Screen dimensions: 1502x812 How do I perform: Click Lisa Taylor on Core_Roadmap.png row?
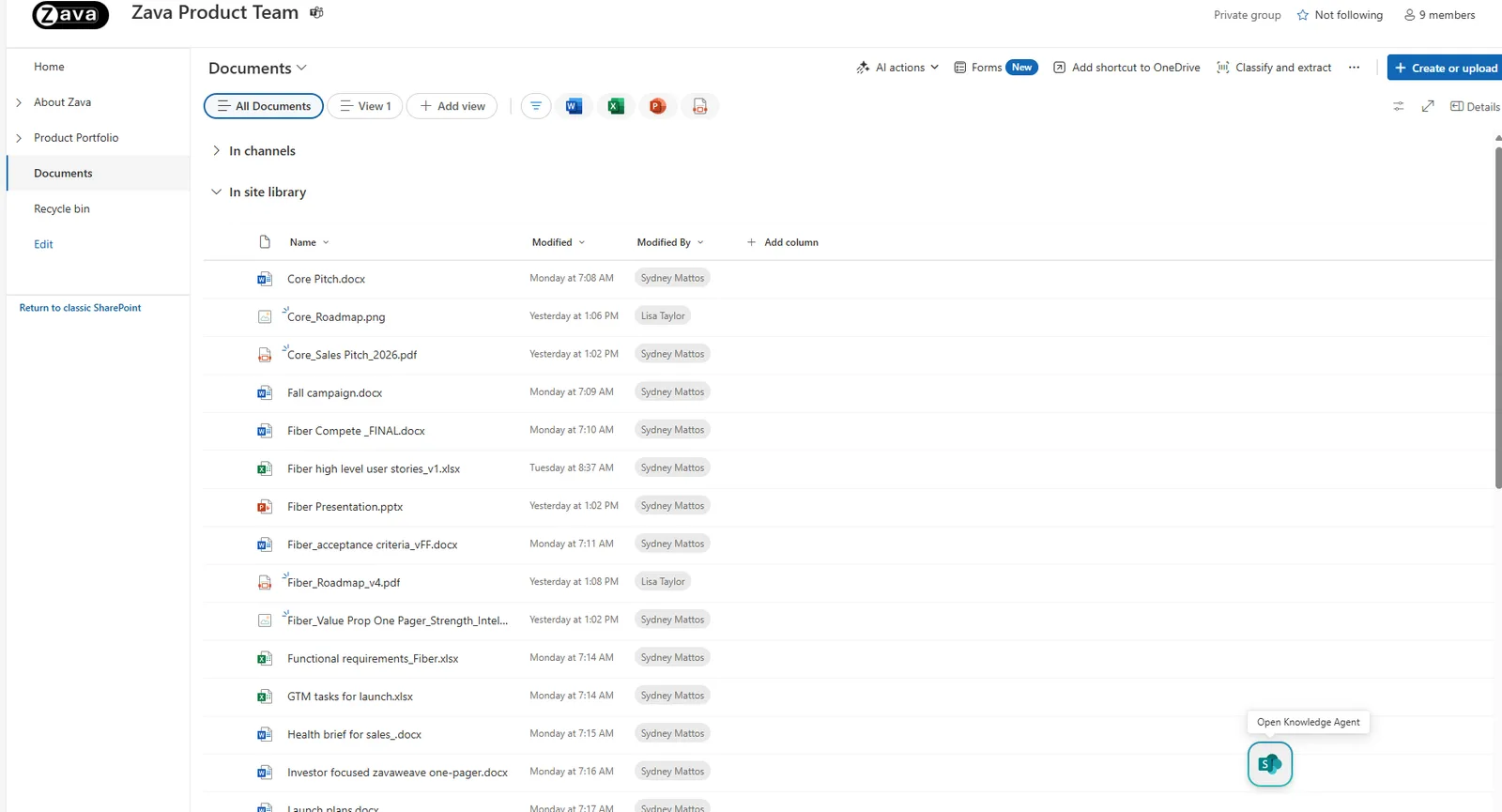(x=663, y=316)
